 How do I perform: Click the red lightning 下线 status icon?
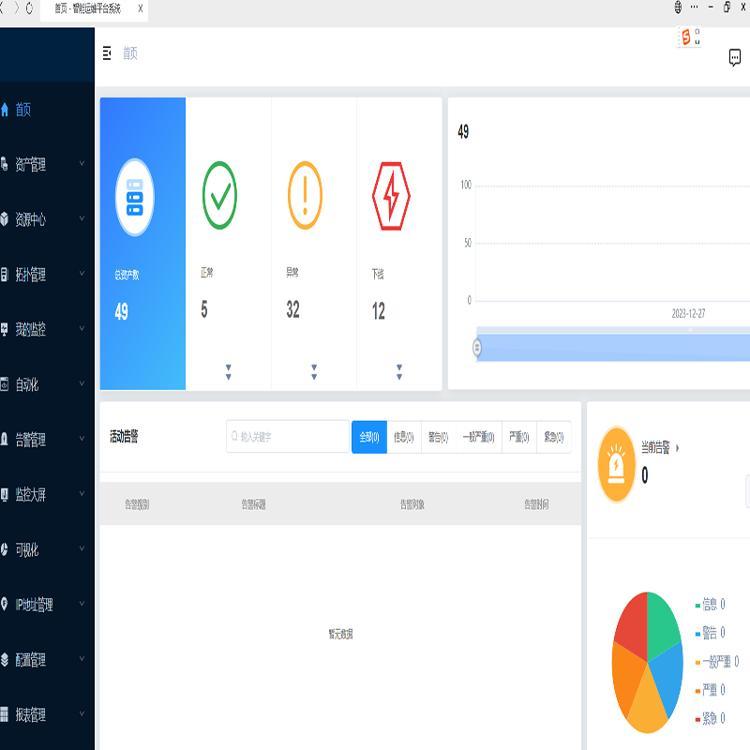point(390,196)
